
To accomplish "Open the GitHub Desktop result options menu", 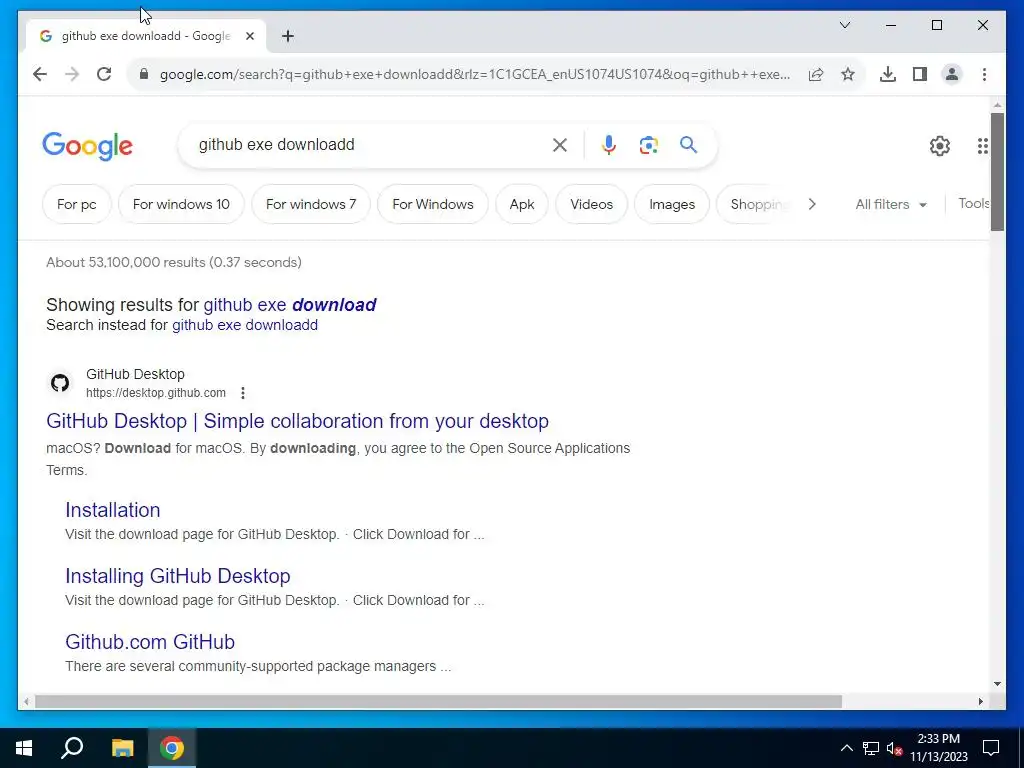I will [243, 393].
